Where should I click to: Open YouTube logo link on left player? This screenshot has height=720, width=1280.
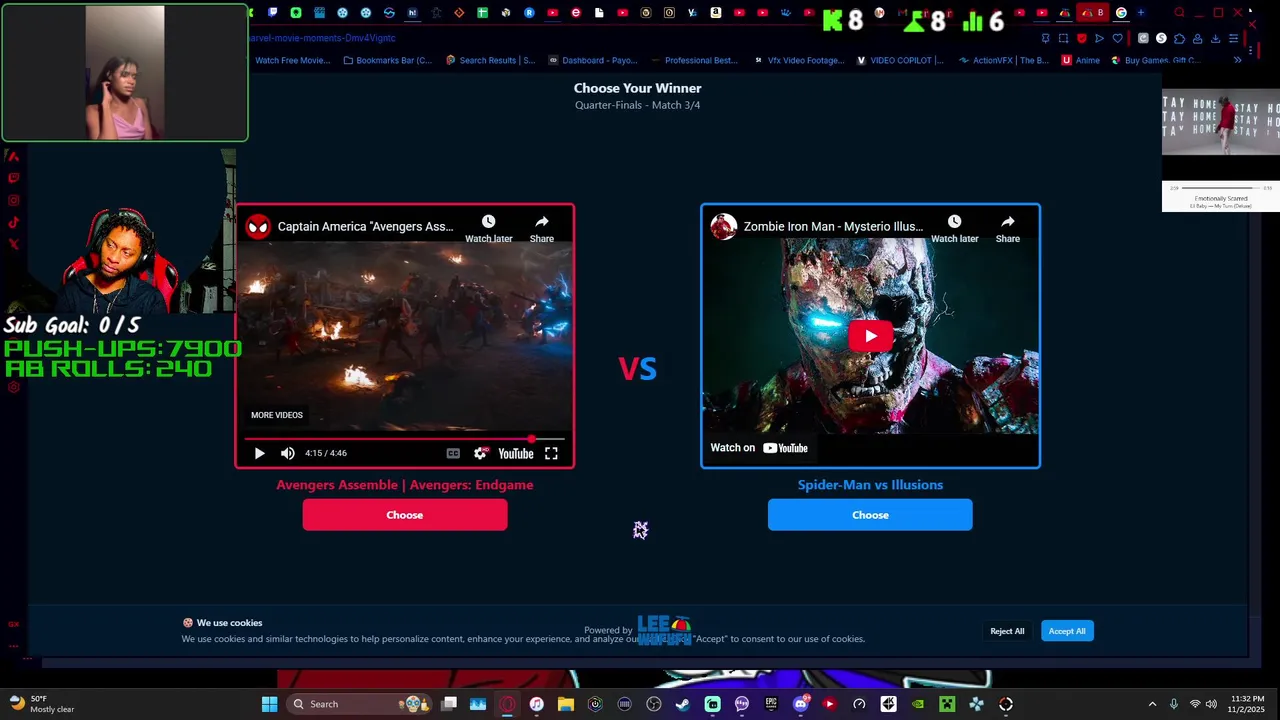click(x=516, y=453)
